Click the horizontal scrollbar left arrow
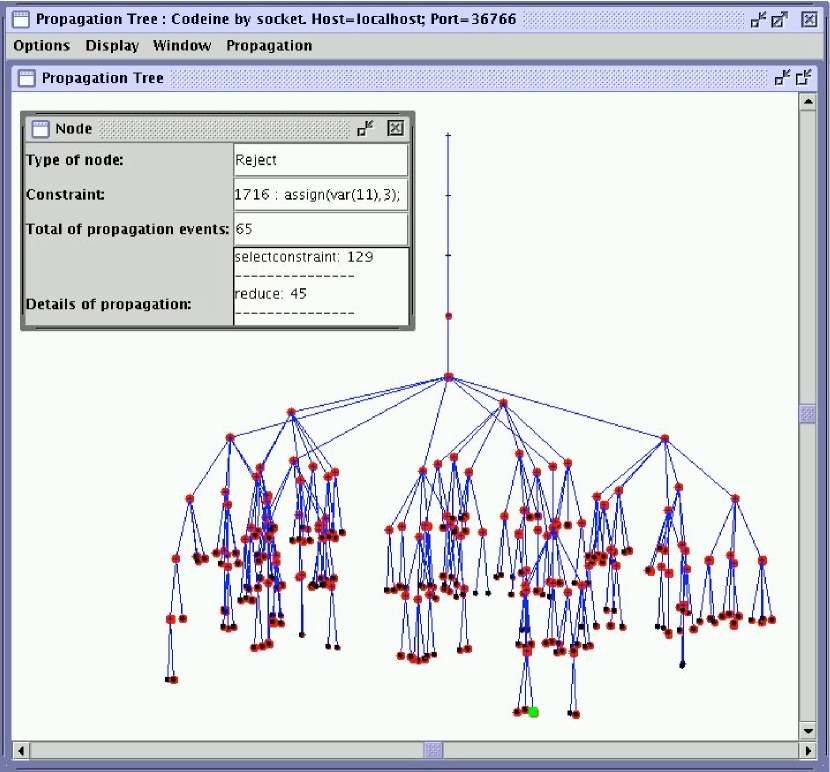 (x=21, y=750)
